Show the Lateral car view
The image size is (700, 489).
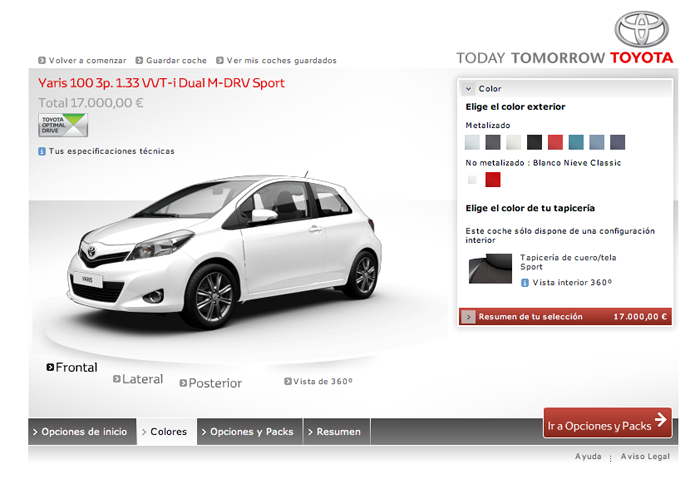pos(142,379)
